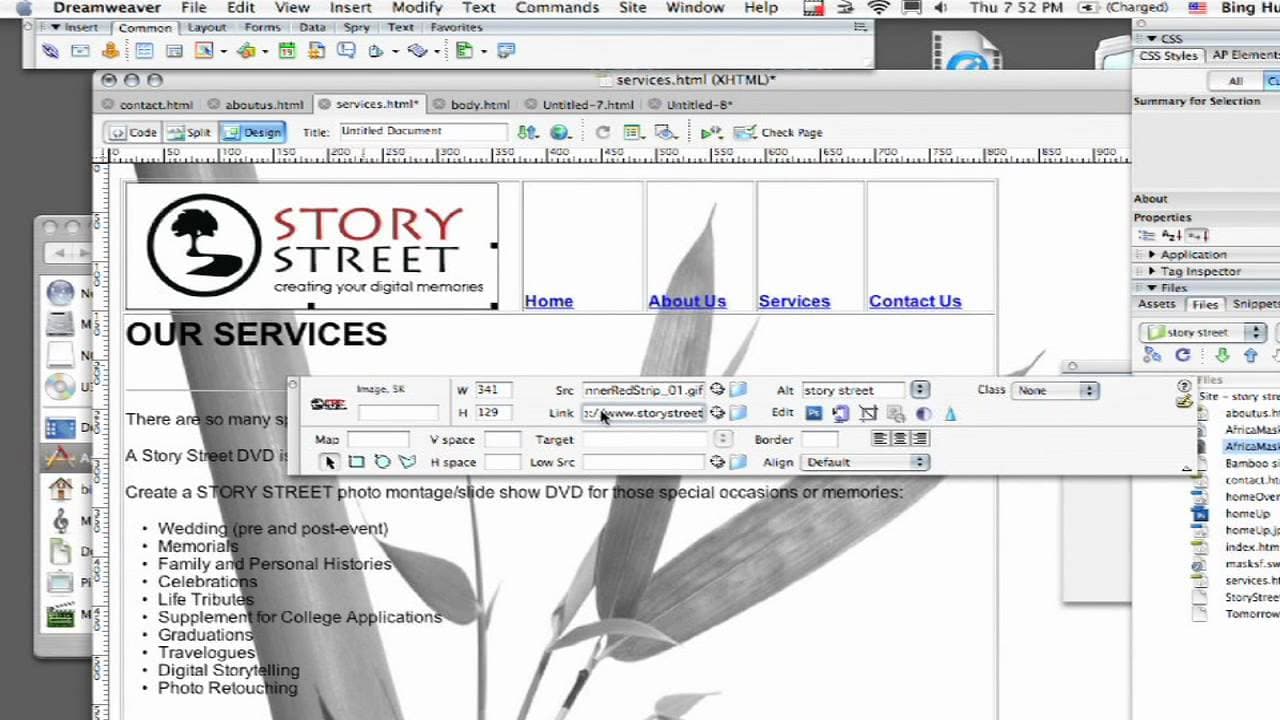Viewport: 1280px width, 720px height.
Task: Click the Refresh icon in Files panel
Action: (1182, 355)
